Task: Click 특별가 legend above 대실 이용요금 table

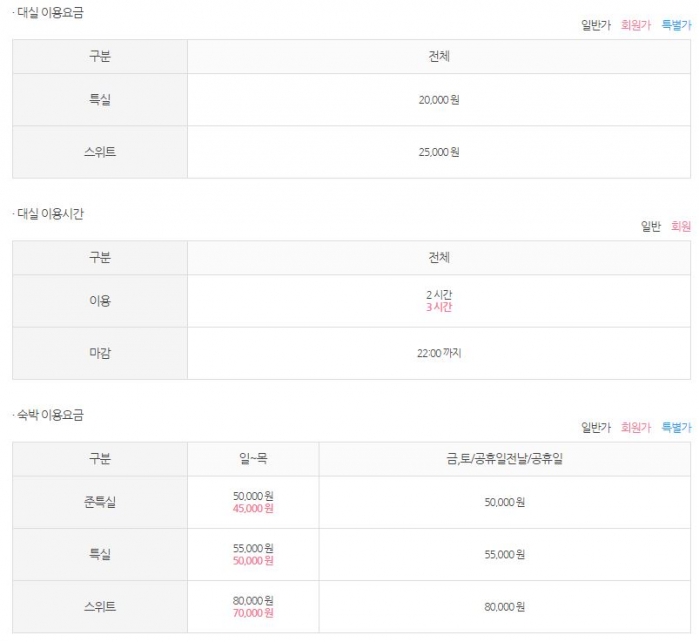Action: [676, 26]
